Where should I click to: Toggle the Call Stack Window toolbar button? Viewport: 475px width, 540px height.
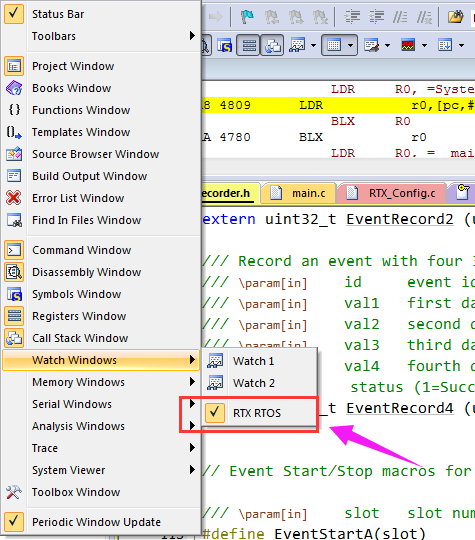tap(272, 45)
